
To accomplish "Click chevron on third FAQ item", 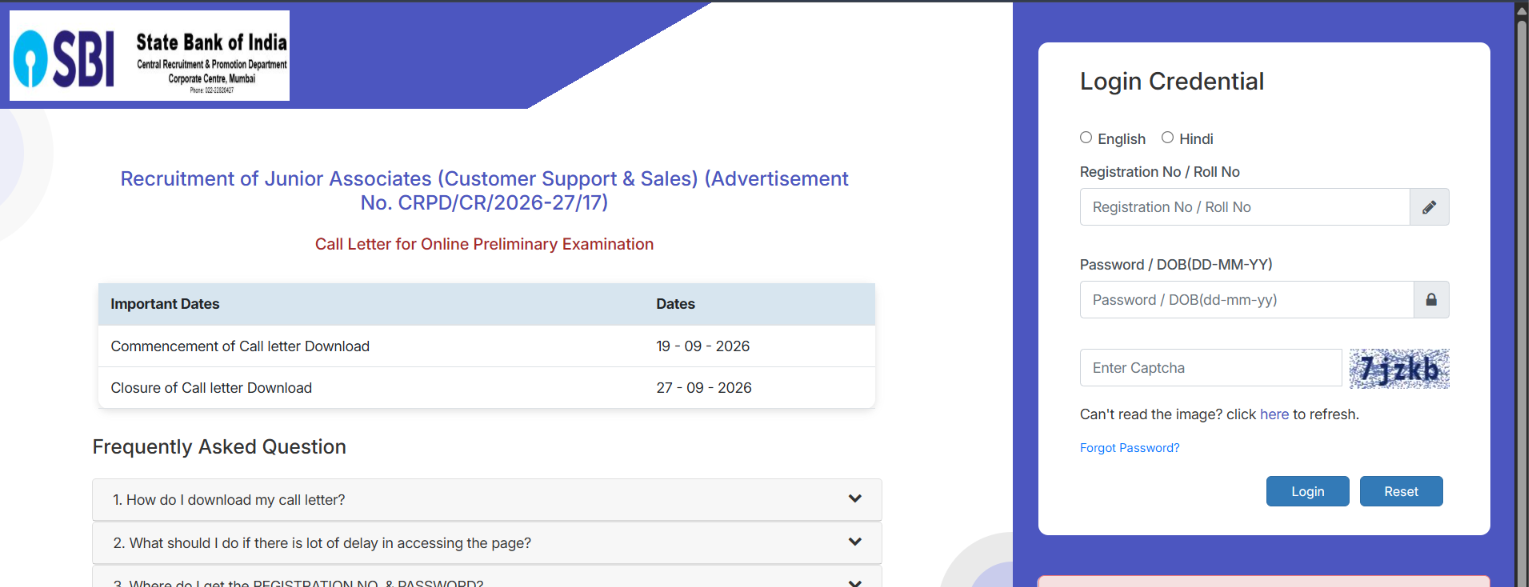I will click(x=855, y=583).
